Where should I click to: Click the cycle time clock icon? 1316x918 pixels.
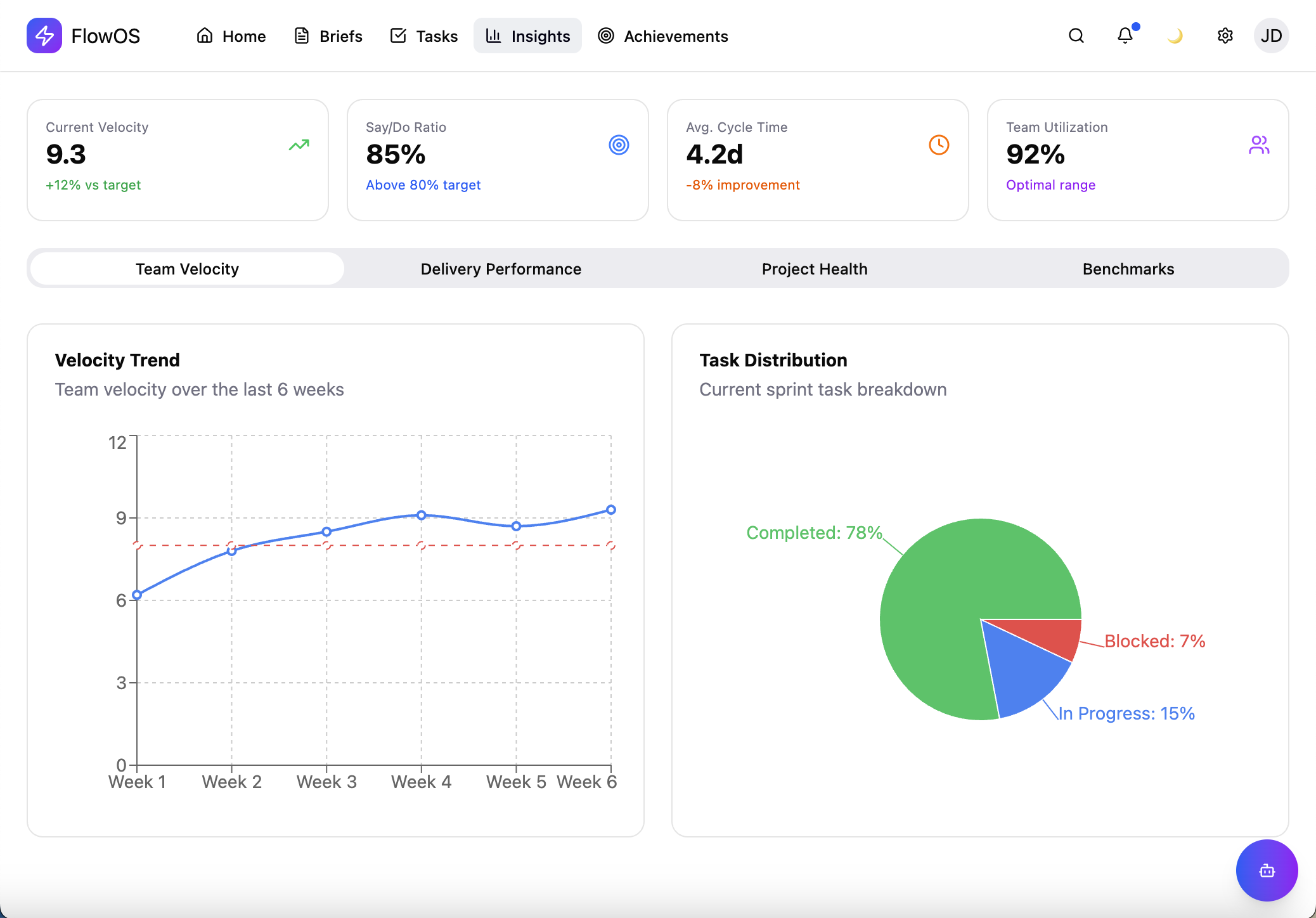(939, 145)
